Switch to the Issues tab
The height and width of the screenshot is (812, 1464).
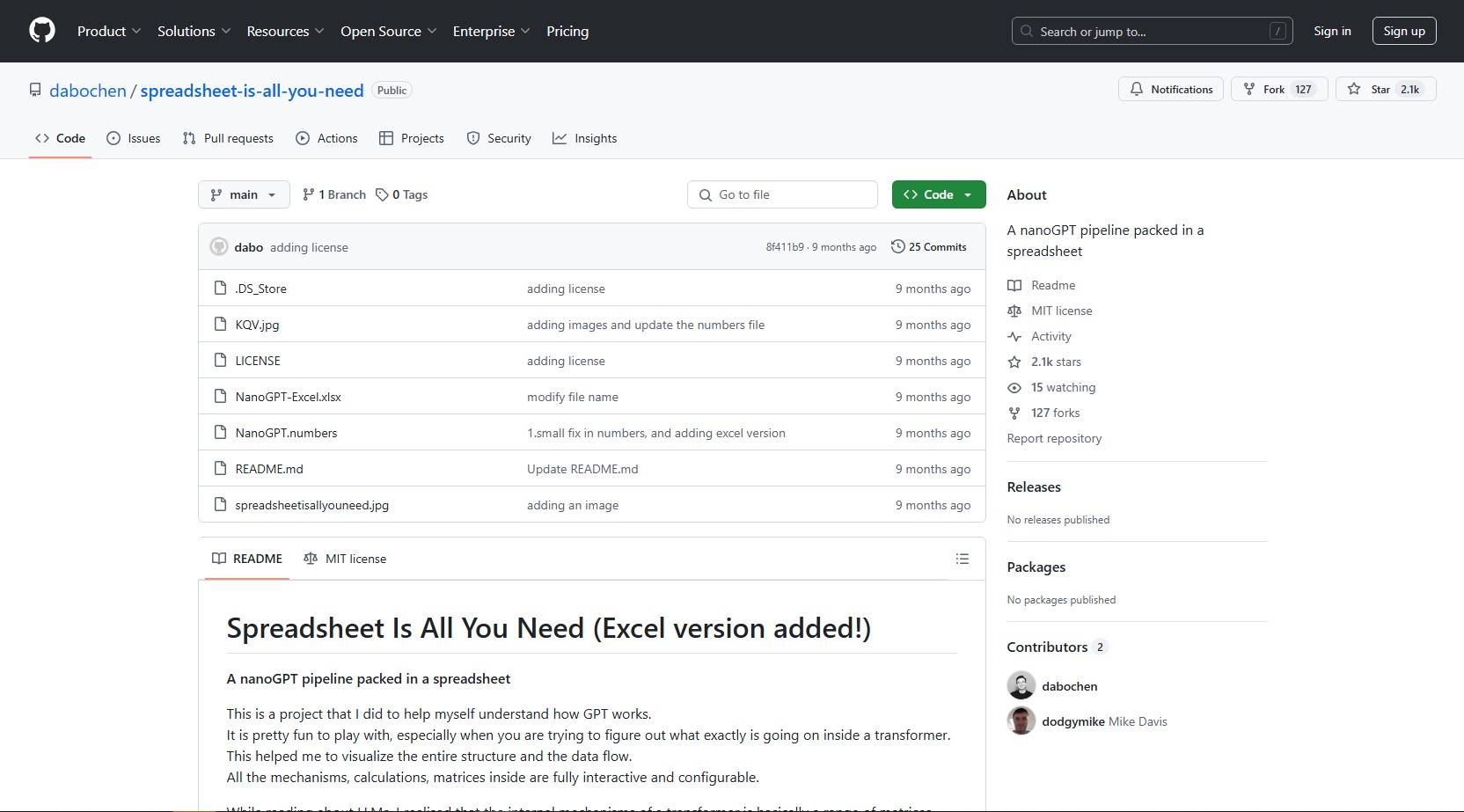click(134, 139)
